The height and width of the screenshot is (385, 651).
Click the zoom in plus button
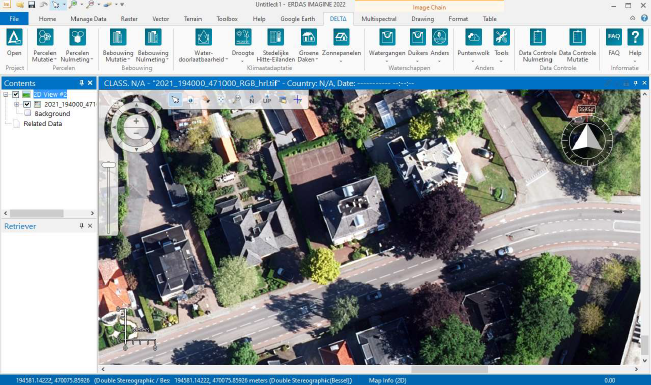[x=136, y=121]
